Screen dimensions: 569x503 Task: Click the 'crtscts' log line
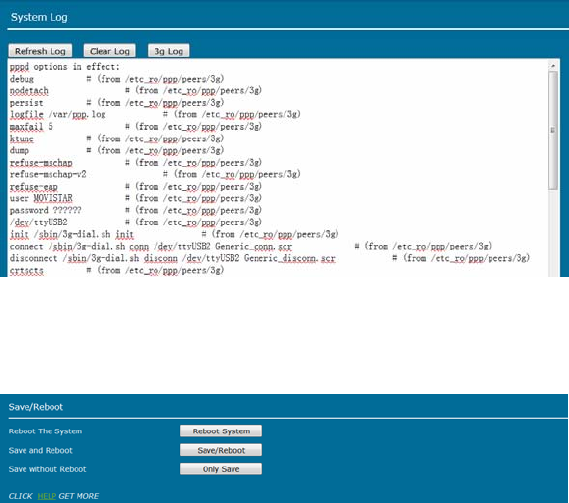click(x=117, y=270)
